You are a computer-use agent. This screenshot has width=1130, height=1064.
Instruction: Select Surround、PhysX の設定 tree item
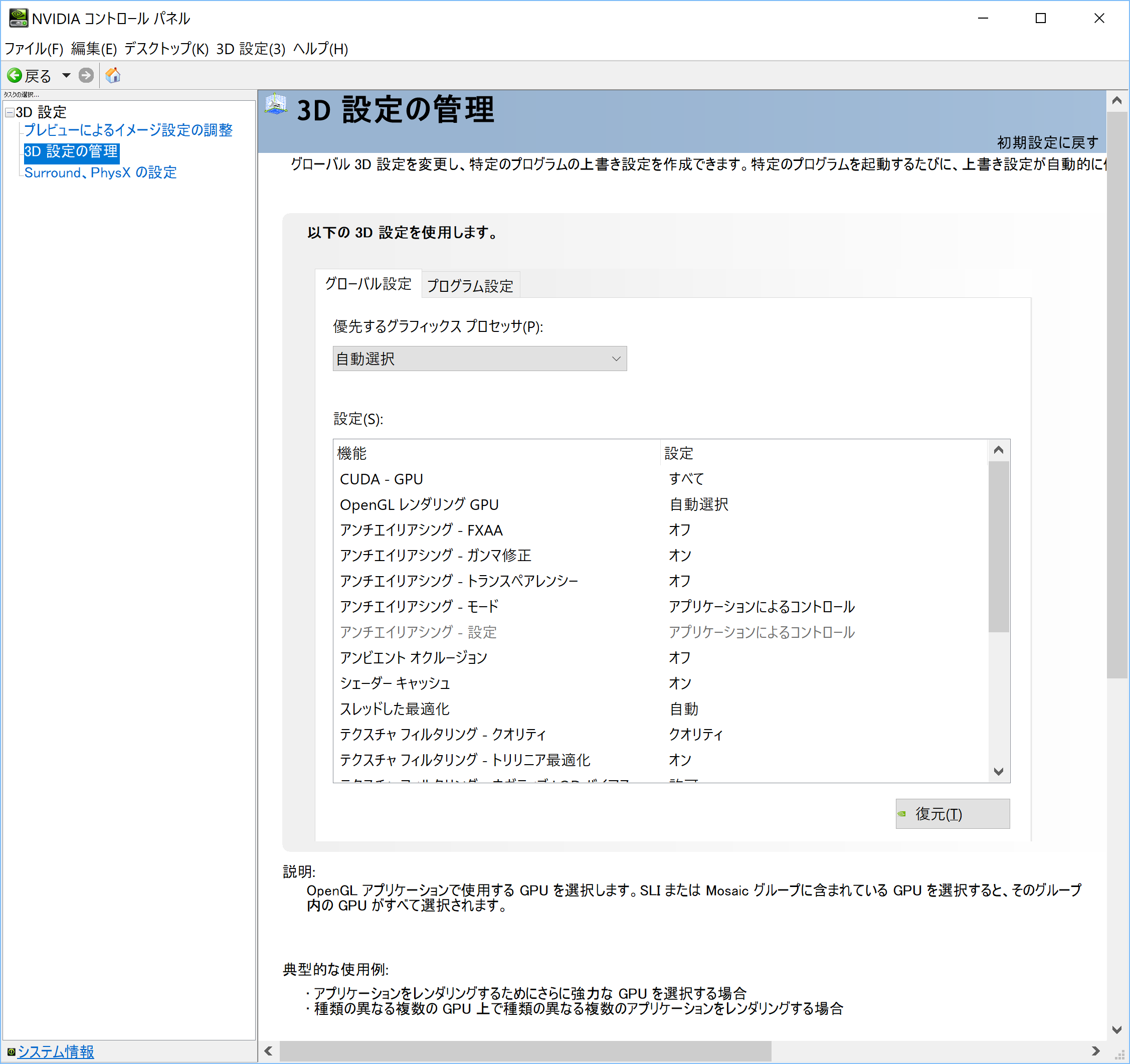[101, 173]
